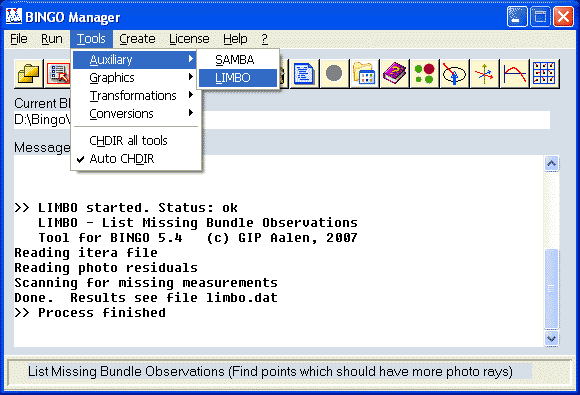Open the blue text document icon
Screen dimensions: 580x395
[304, 74]
